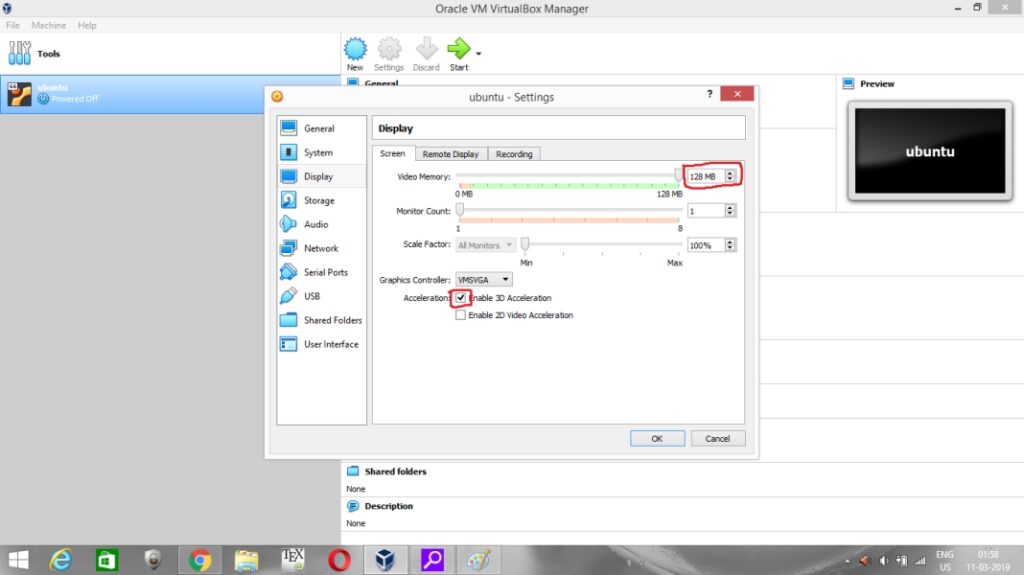The image size is (1024, 575).
Task: Open Google Chrome from taskbar
Action: [x=200, y=560]
